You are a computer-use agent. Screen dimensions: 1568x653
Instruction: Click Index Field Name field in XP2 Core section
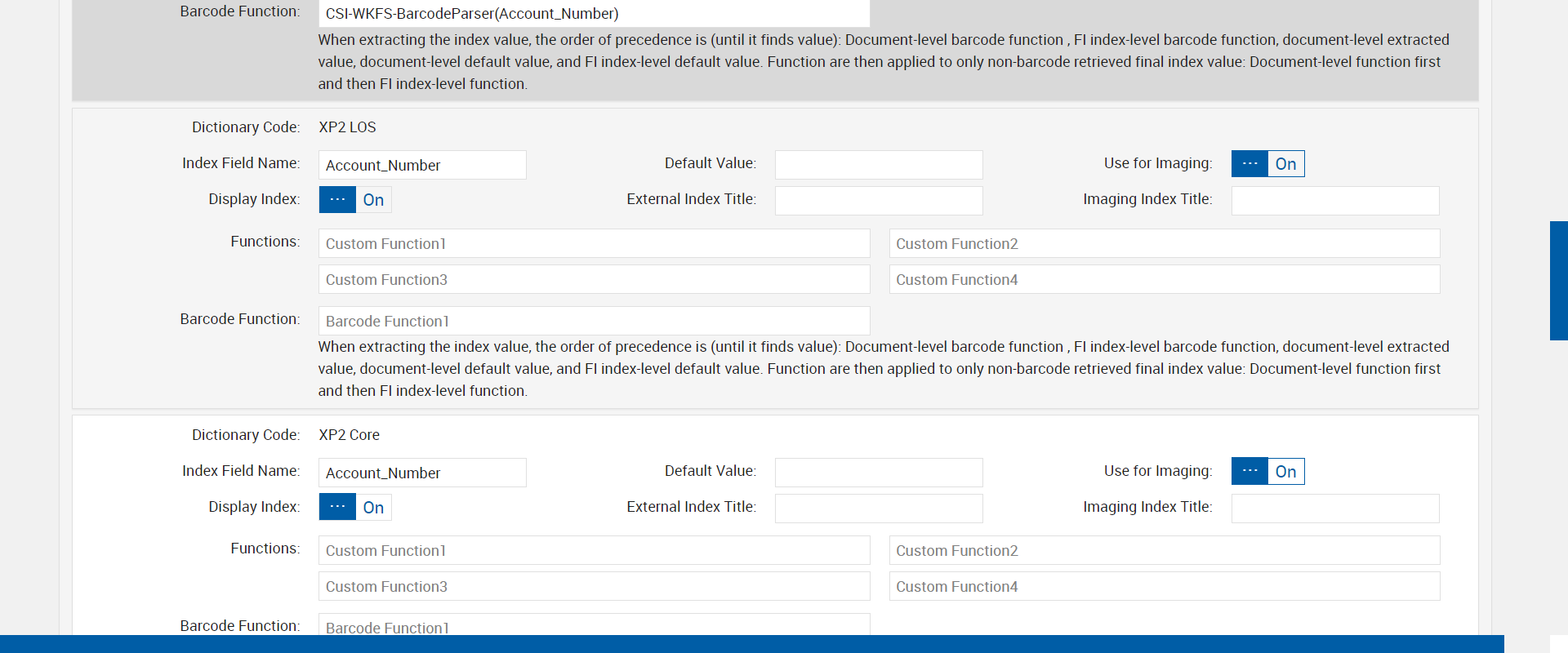point(422,473)
